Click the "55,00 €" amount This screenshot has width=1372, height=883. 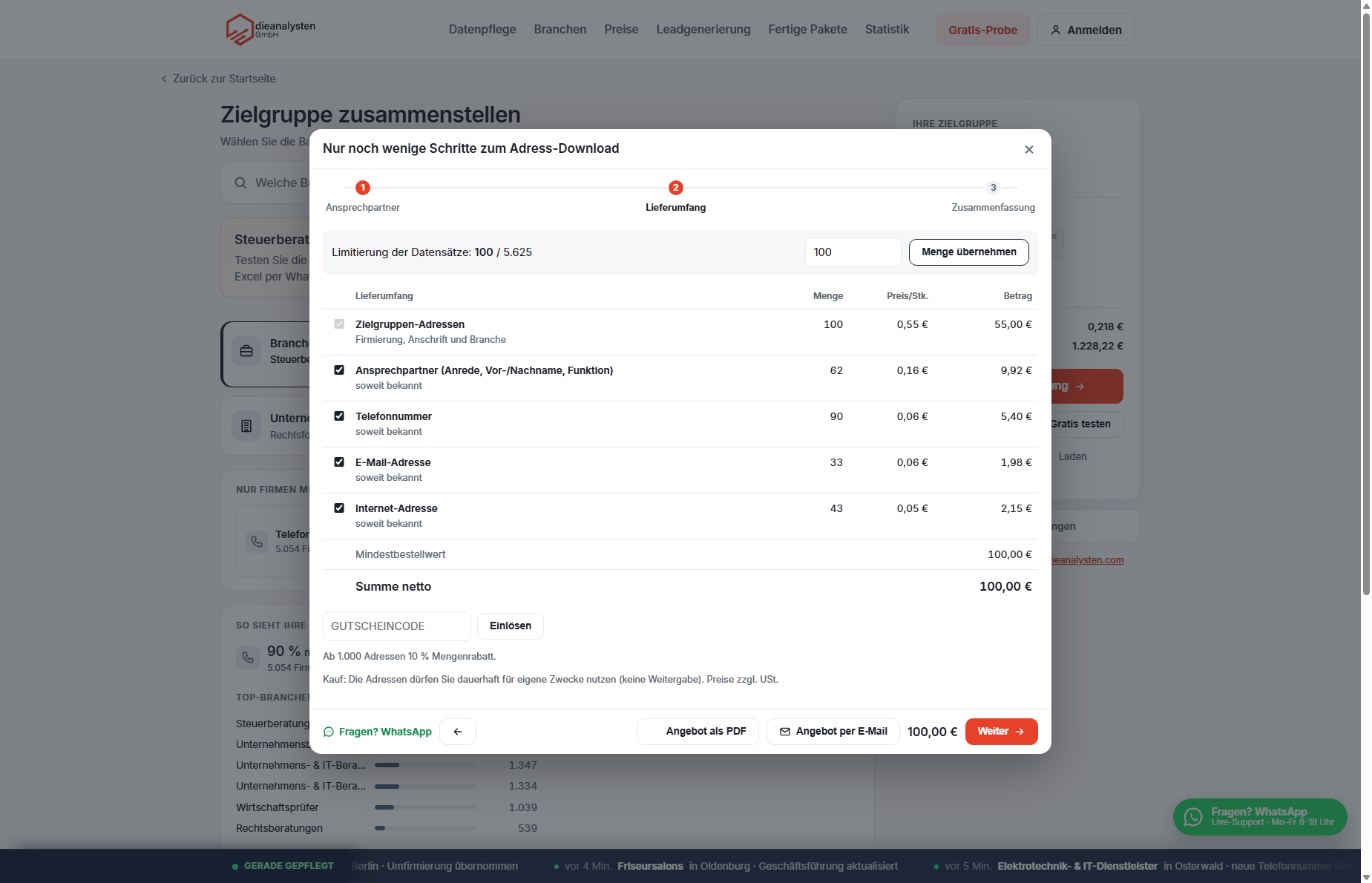1013,324
